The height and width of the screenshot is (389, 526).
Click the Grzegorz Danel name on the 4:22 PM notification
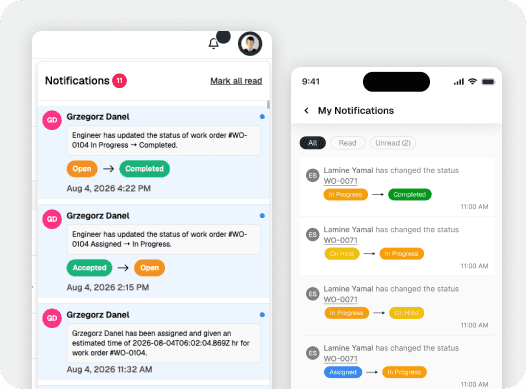pyautogui.click(x=98, y=117)
